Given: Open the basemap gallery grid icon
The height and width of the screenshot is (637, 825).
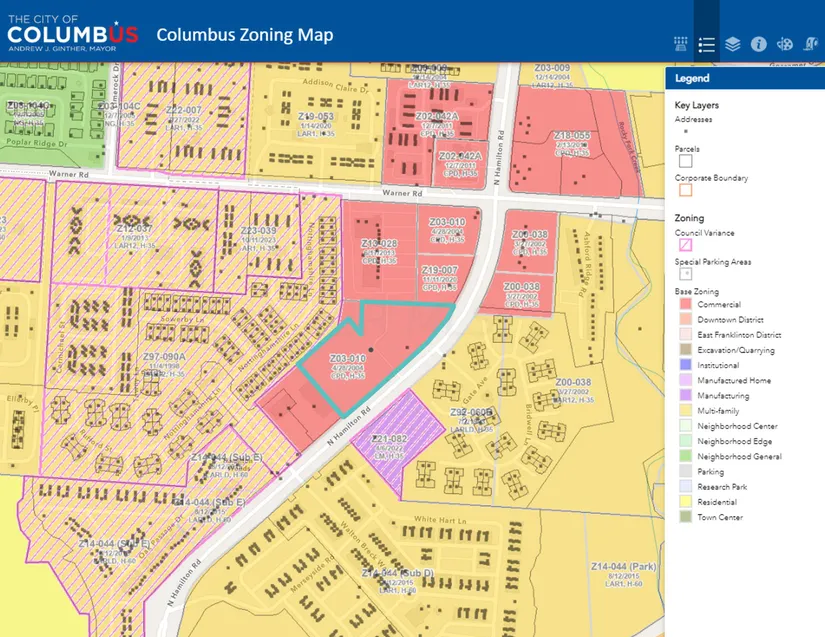Looking at the screenshot, I should (x=681, y=44).
